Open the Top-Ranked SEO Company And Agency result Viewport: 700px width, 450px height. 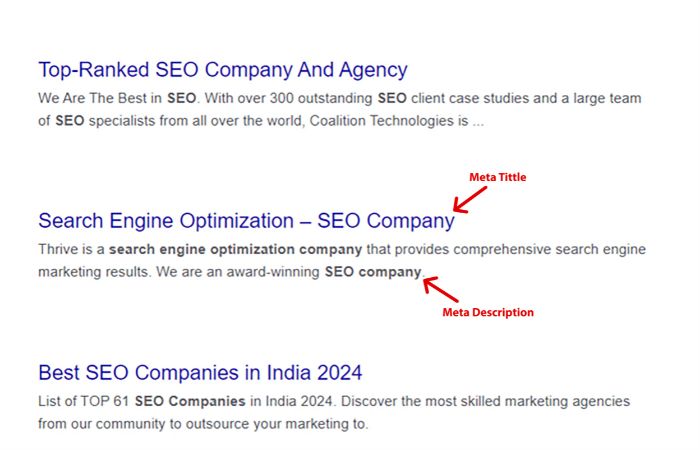tap(222, 70)
